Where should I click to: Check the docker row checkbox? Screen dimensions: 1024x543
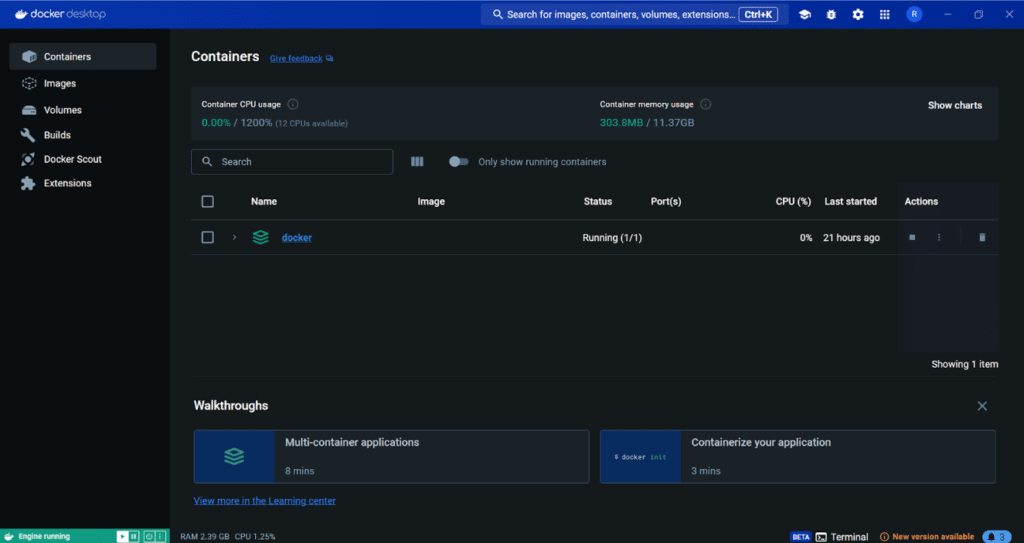point(208,237)
